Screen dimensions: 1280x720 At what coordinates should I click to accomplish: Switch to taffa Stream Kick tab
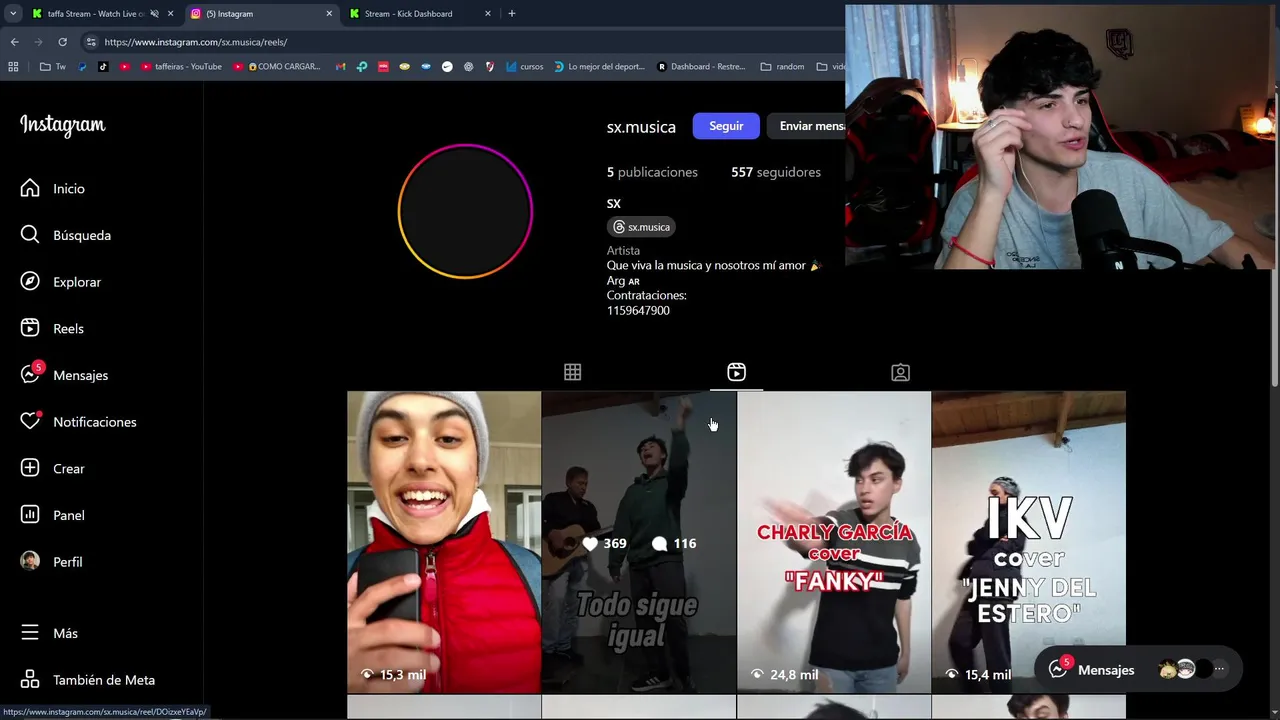tap(95, 14)
